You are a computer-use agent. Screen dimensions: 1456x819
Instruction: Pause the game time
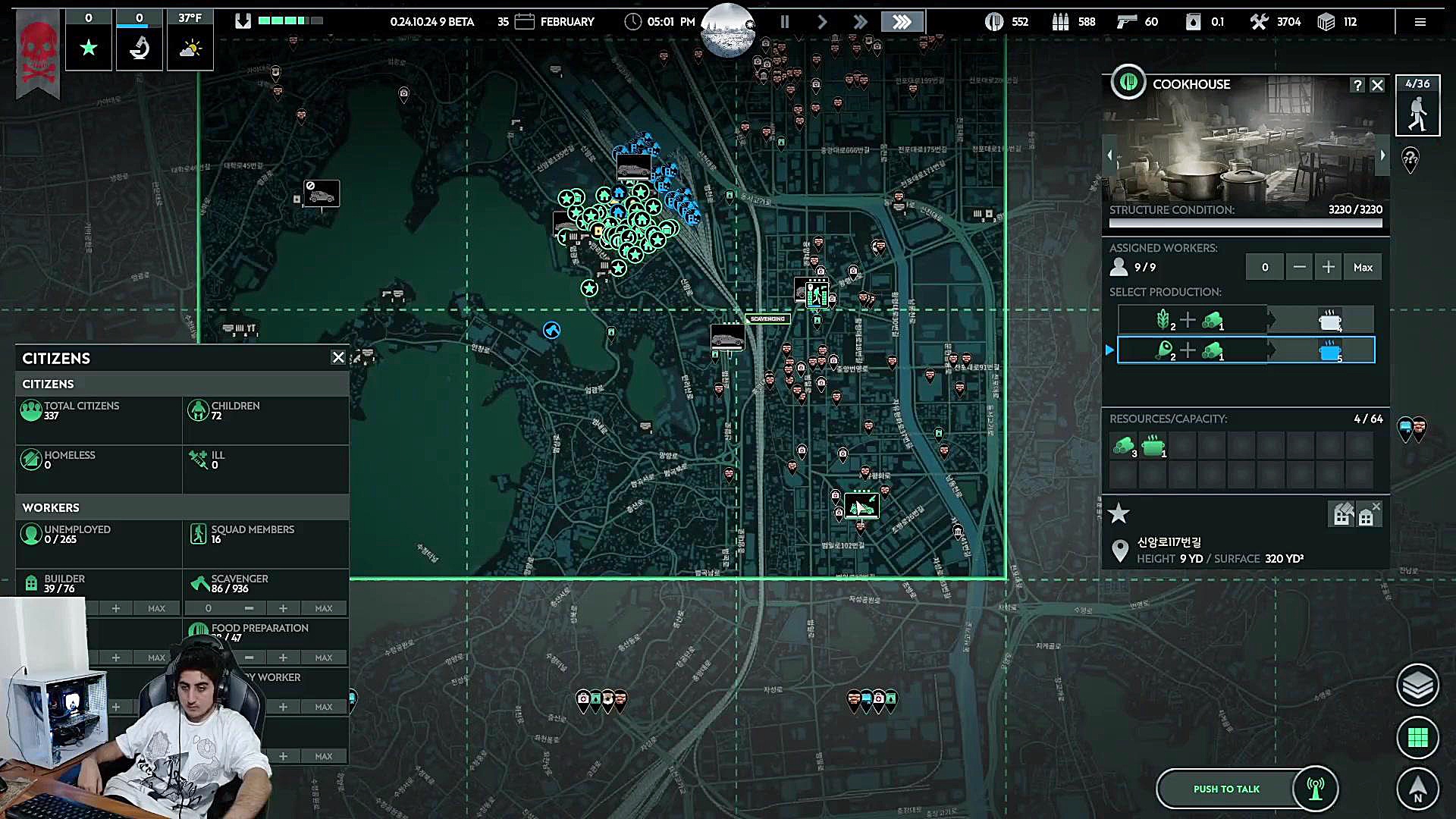(x=785, y=22)
